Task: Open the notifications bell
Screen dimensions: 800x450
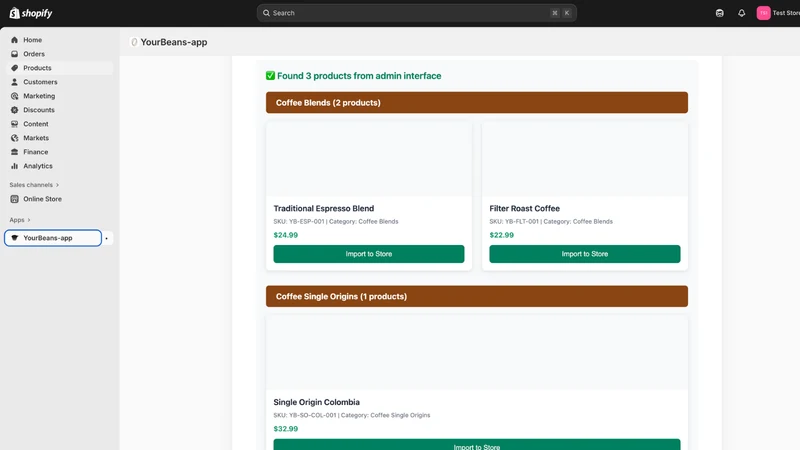Action: tap(741, 13)
